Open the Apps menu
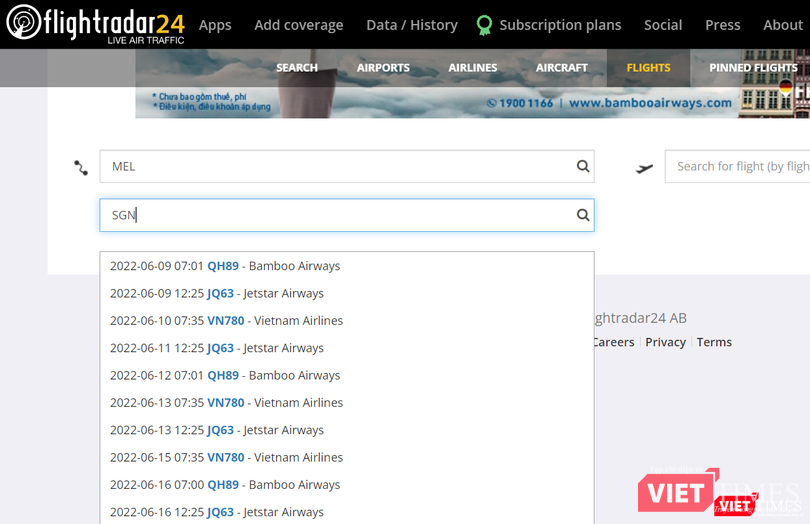The width and height of the screenshot is (810, 524). (x=215, y=25)
